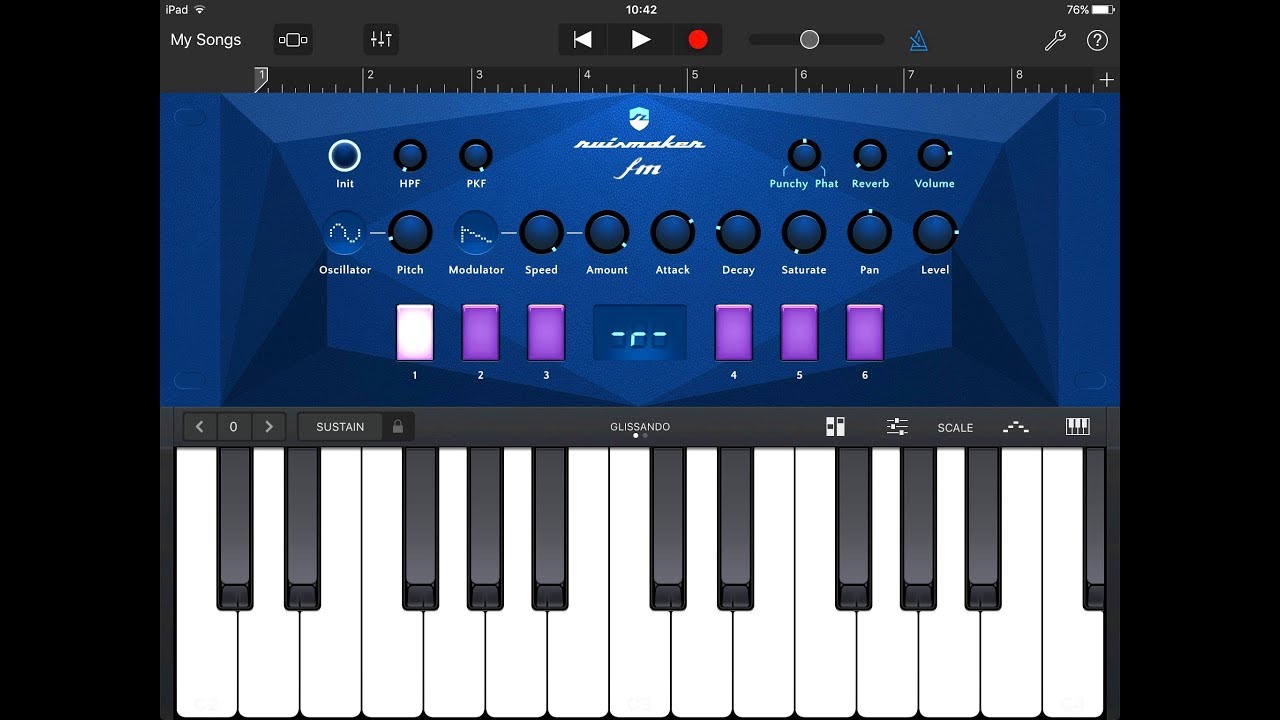The height and width of the screenshot is (720, 1280).
Task: Select drum pad 4
Action: [734, 333]
